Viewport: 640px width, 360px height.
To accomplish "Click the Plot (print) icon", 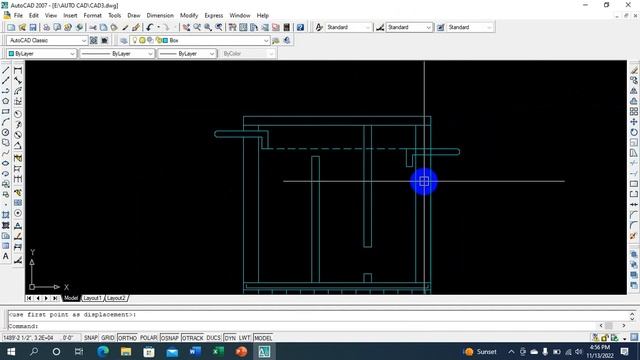I will [47, 27].
